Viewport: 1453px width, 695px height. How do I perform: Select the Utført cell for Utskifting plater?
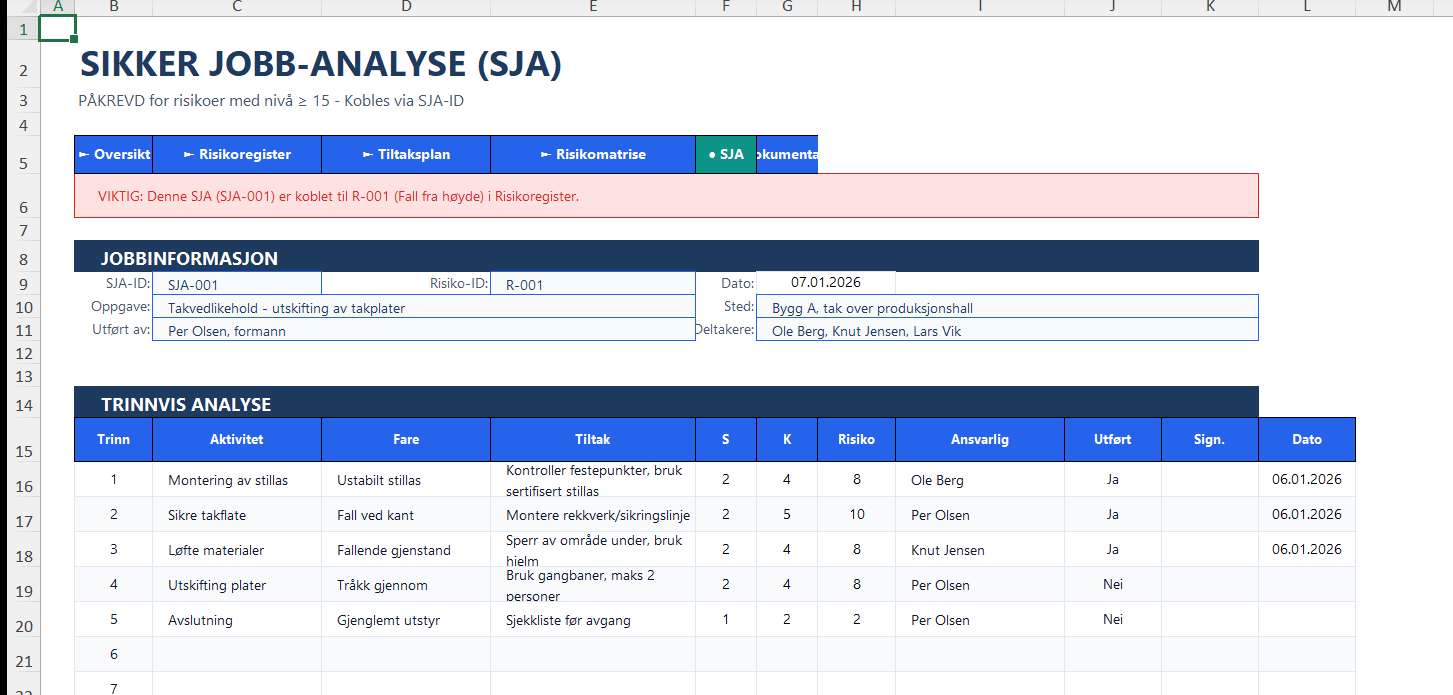pyautogui.click(x=1113, y=585)
